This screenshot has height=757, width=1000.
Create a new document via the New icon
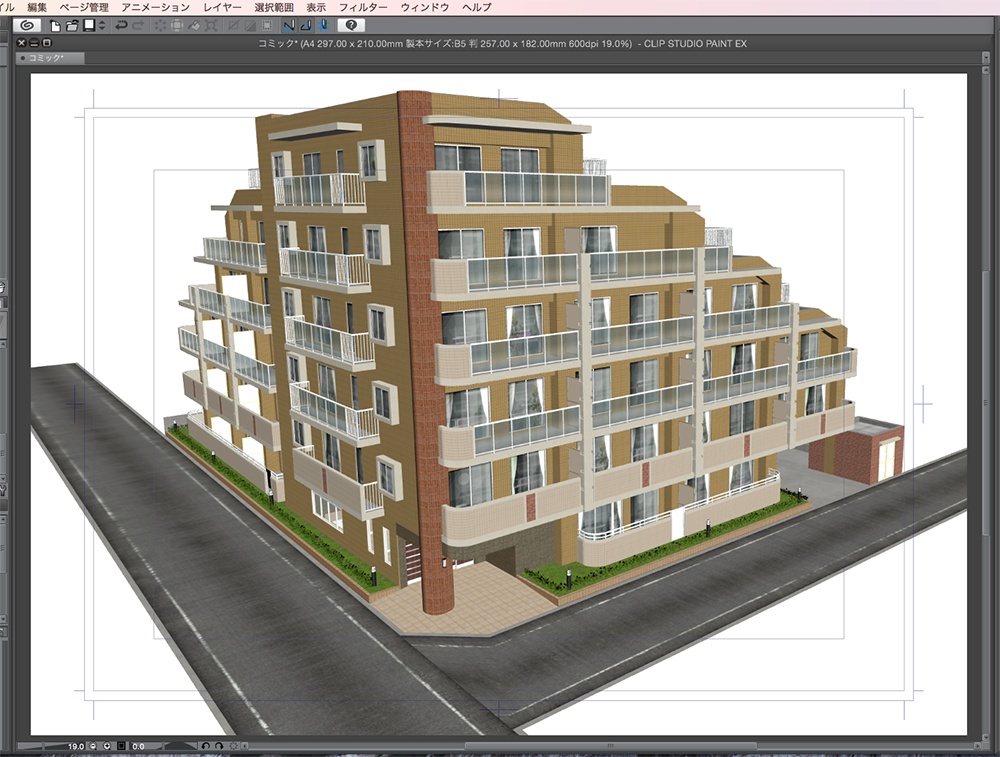coord(55,26)
